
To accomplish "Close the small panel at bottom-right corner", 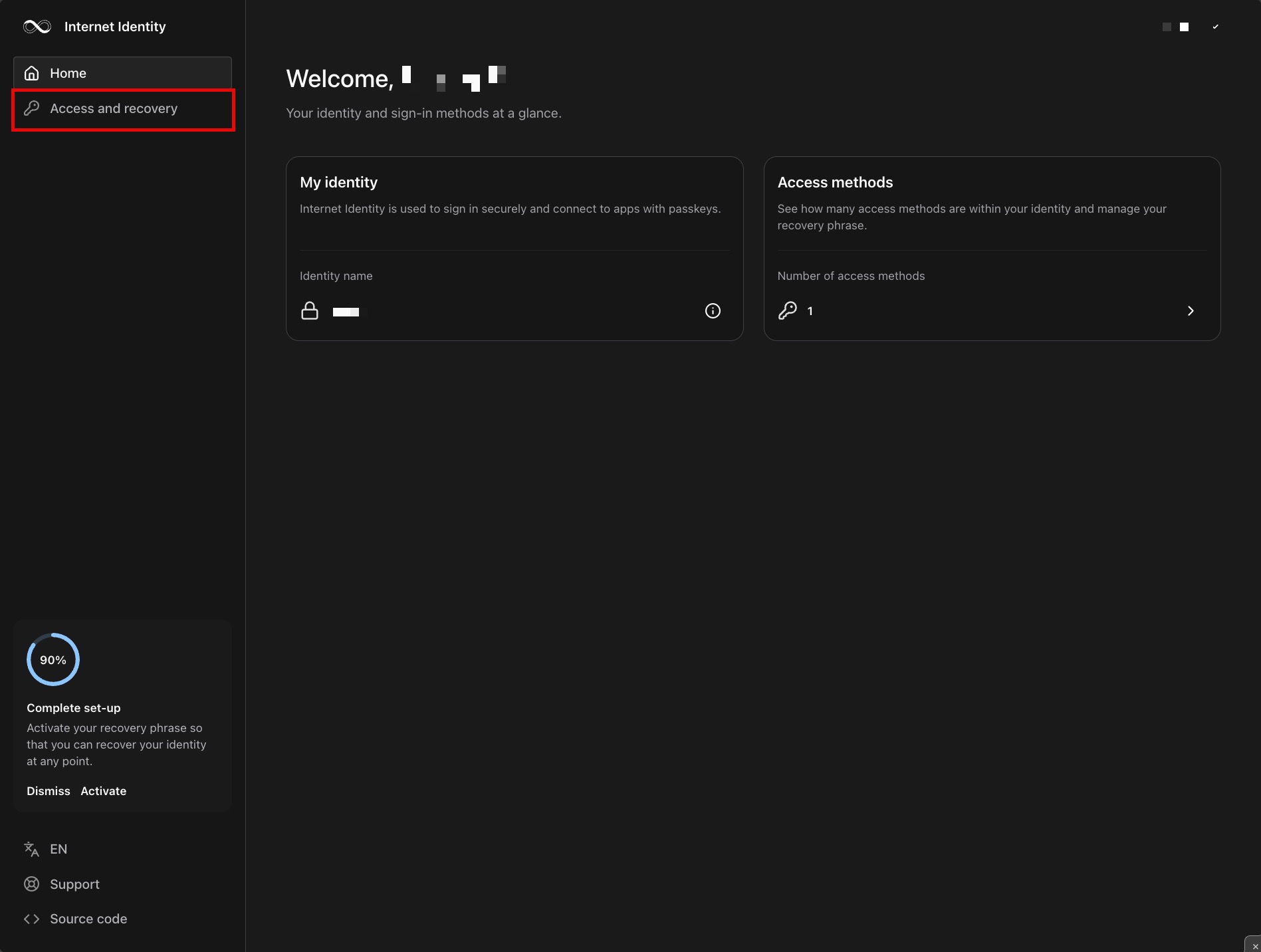I will [x=1254, y=945].
